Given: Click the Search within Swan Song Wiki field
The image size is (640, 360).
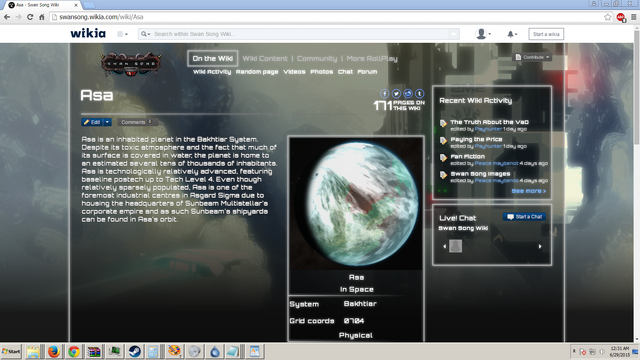Looking at the screenshot, I should point(300,34).
